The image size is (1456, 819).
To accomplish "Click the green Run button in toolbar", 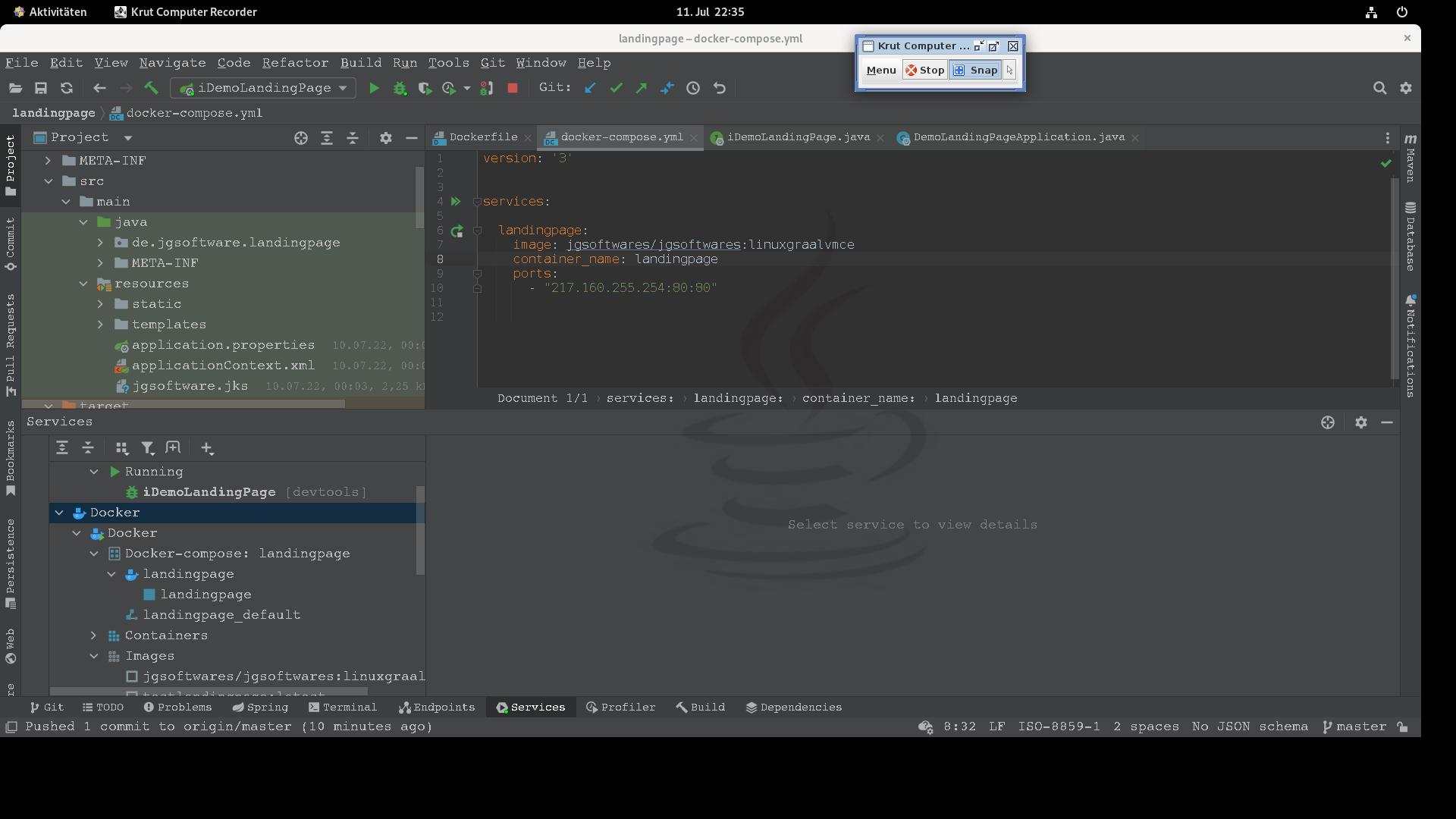I will coord(374,88).
